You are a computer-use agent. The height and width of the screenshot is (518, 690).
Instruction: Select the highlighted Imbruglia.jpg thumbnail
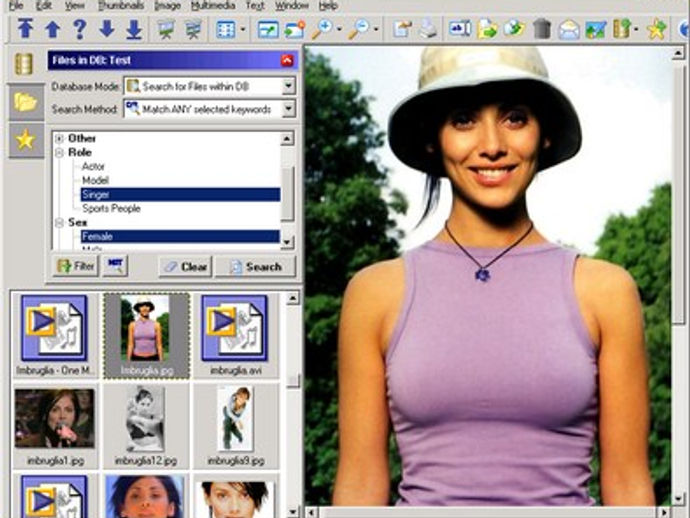[147, 336]
